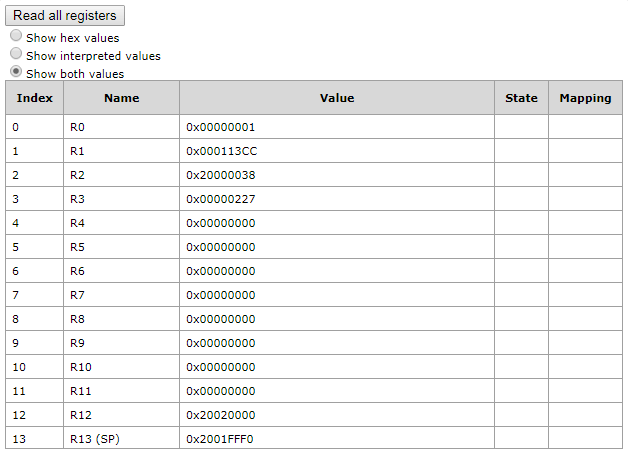Select Show interpreted values radio button
Viewport: 628px width, 454px height.
click(16, 55)
